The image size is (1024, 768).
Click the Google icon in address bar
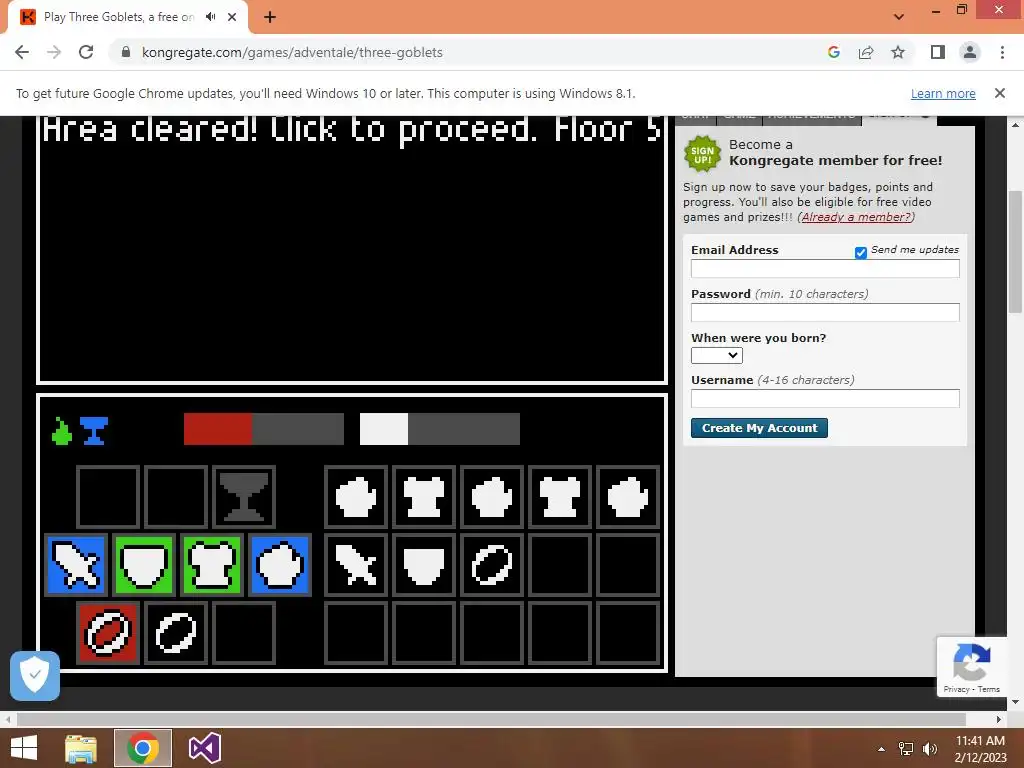pos(833,52)
